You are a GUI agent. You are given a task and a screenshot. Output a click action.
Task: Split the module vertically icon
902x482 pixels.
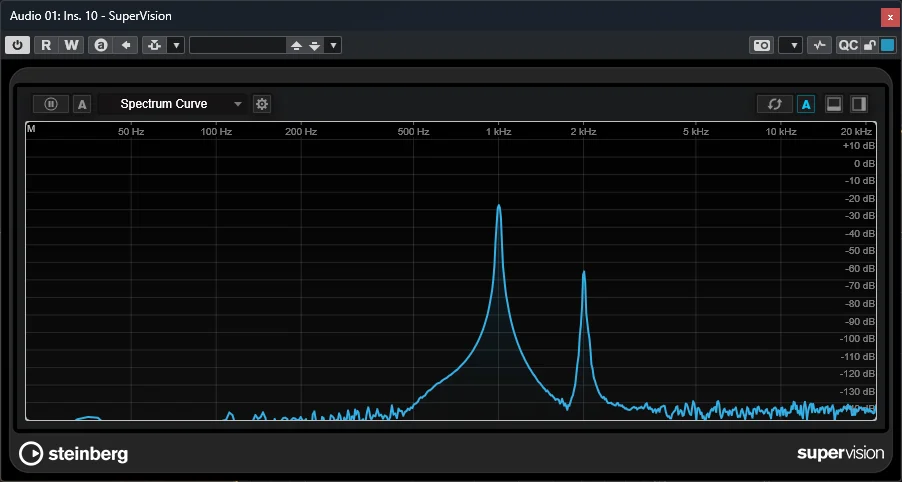(859, 104)
